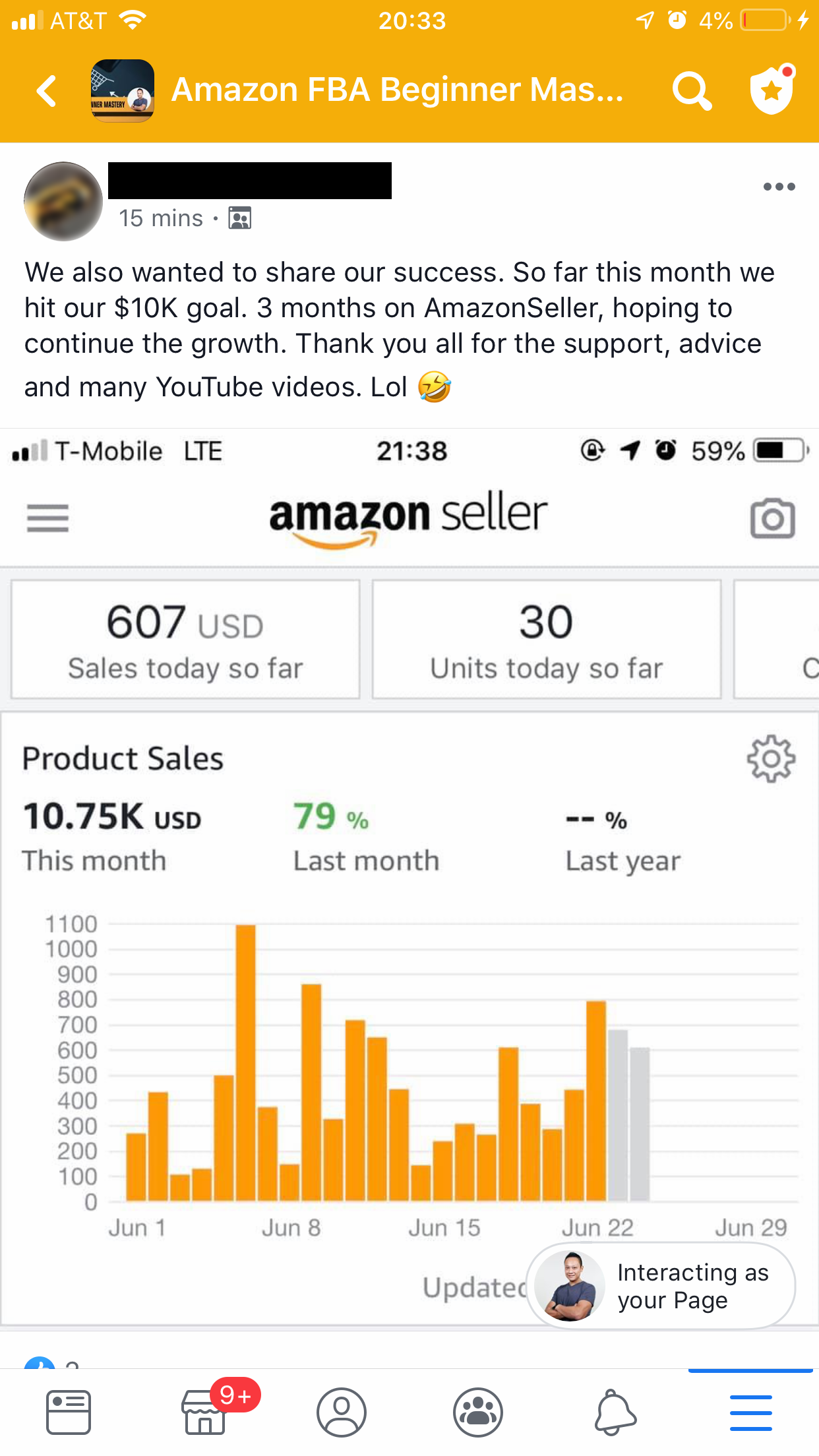Open the Amazon FBA group cover thumbnail
The image size is (819, 1456).
[123, 90]
